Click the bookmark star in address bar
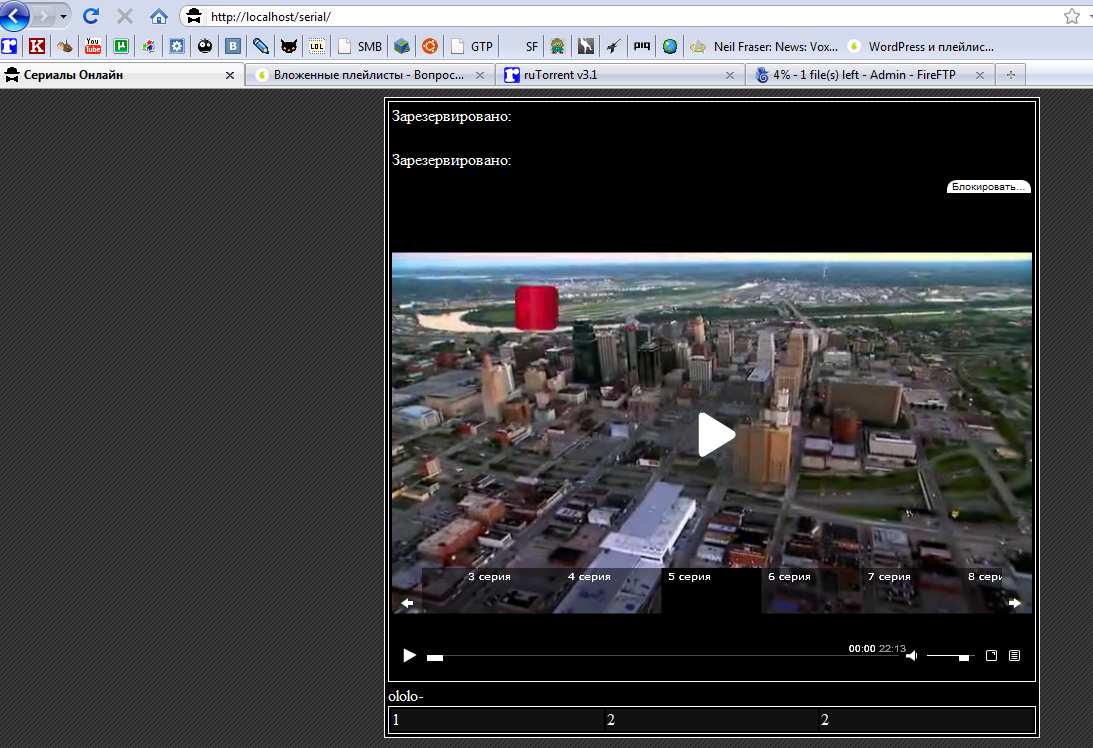Viewport: 1093px width, 748px height. pyautogui.click(x=1072, y=16)
